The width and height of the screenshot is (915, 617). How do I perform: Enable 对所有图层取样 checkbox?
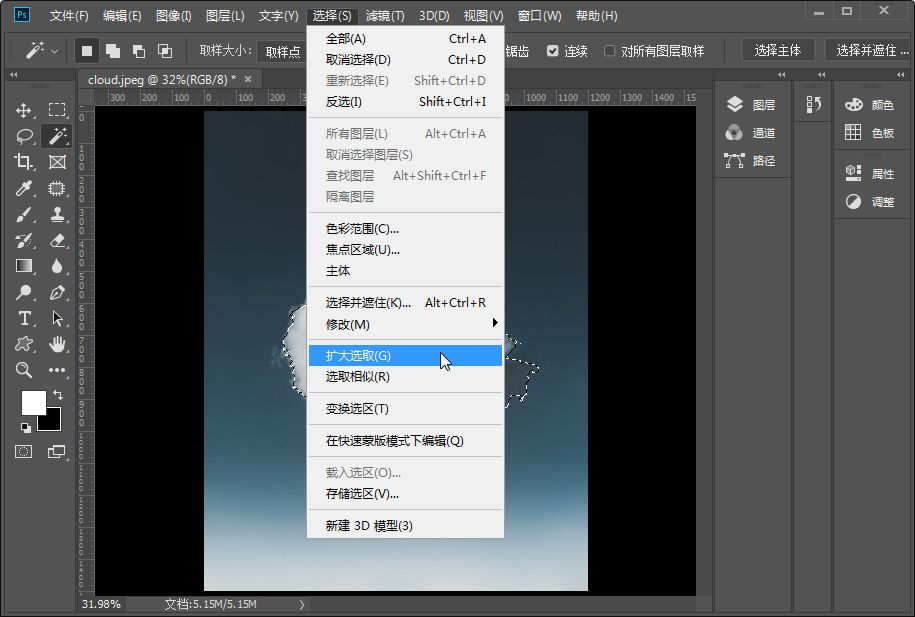610,51
